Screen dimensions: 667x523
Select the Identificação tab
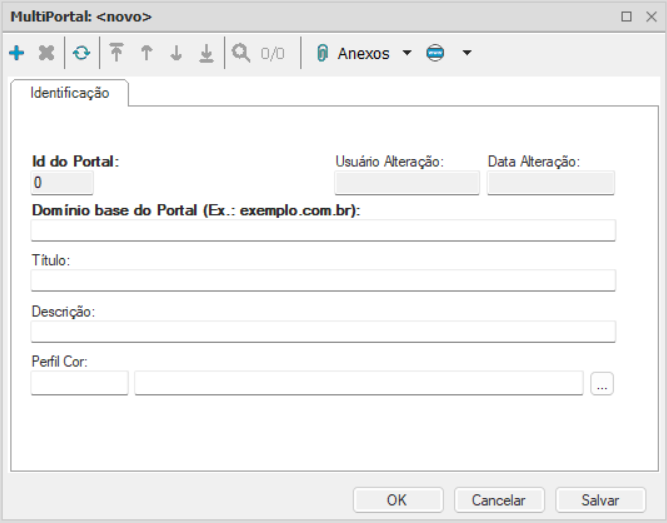click(70, 93)
